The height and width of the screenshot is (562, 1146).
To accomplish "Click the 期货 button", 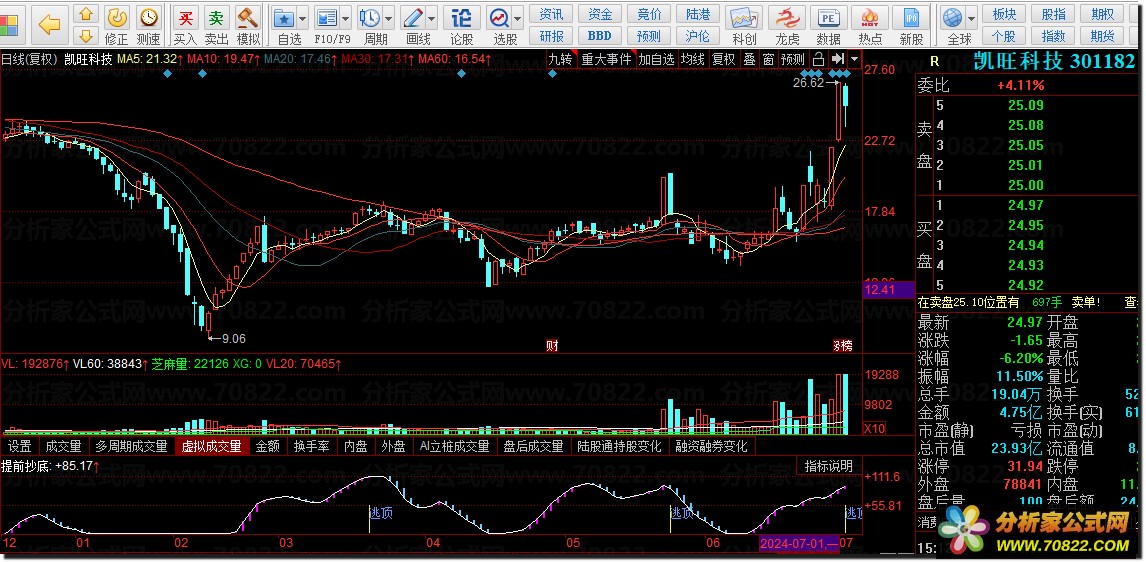I will tap(1101, 35).
